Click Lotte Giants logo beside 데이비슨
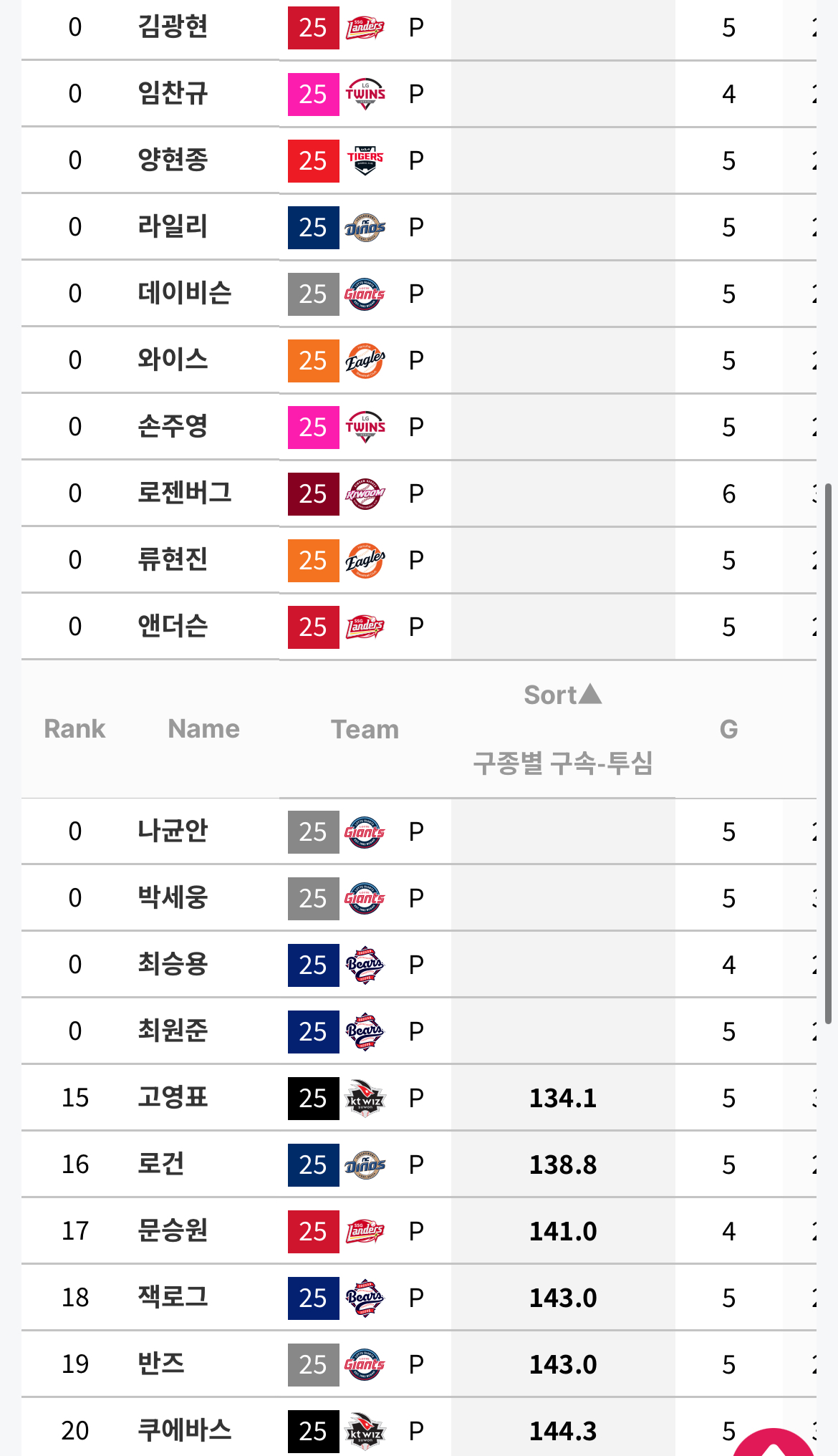Screen dimensions: 838x1456 pos(365,294)
